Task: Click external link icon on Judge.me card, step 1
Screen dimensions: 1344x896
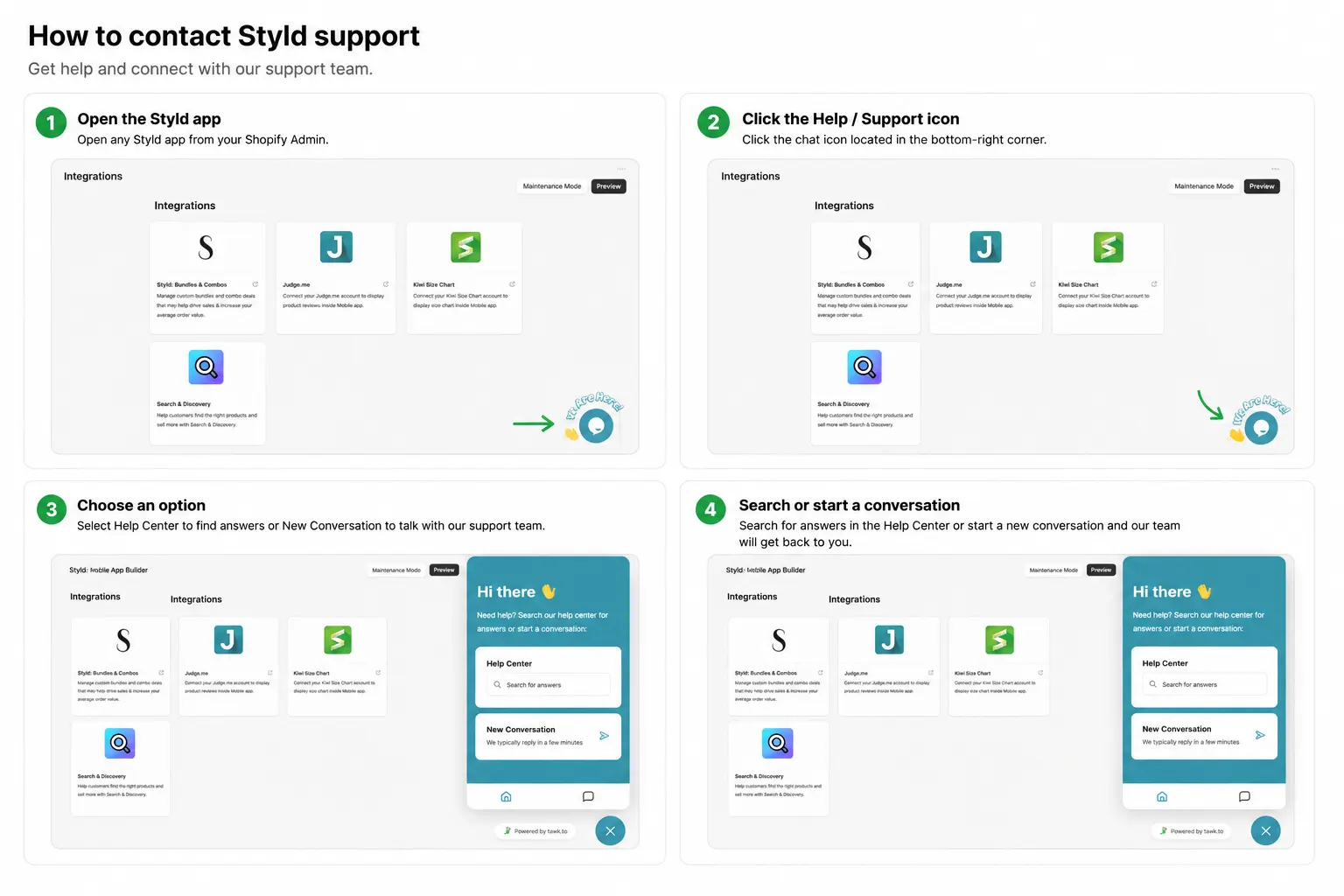Action: tap(386, 284)
